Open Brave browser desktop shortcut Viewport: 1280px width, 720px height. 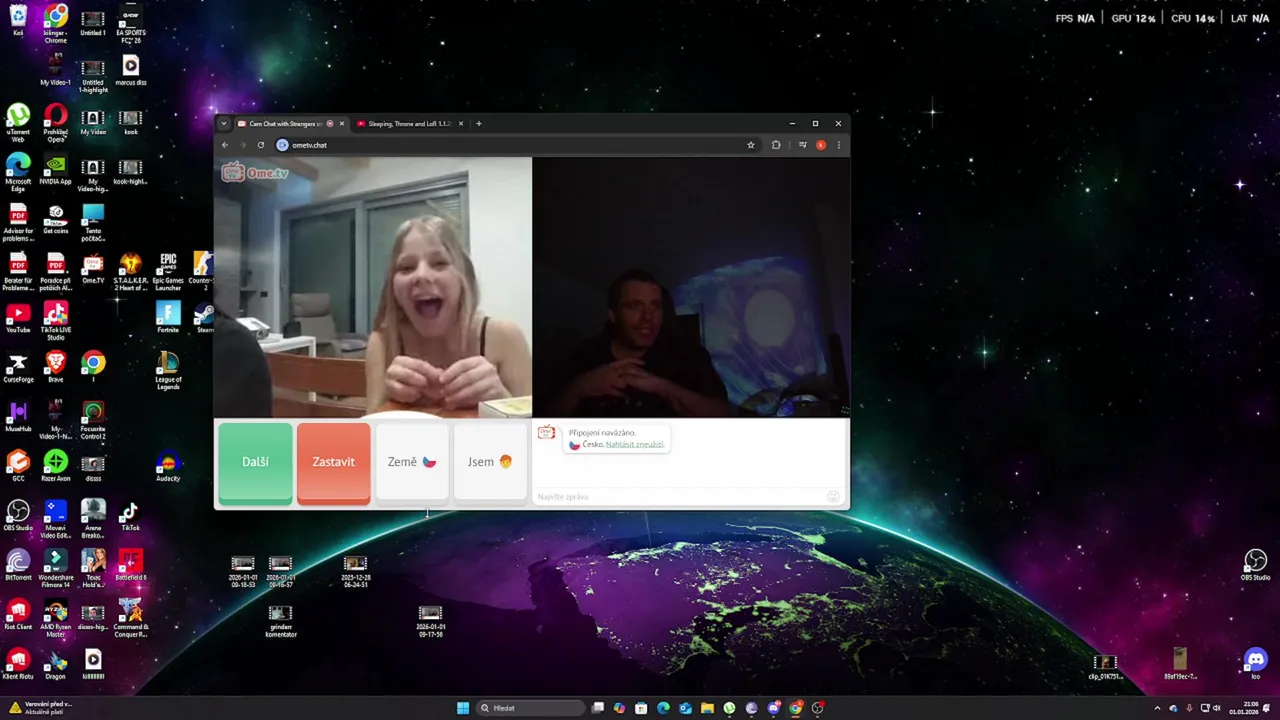pyautogui.click(x=56, y=367)
